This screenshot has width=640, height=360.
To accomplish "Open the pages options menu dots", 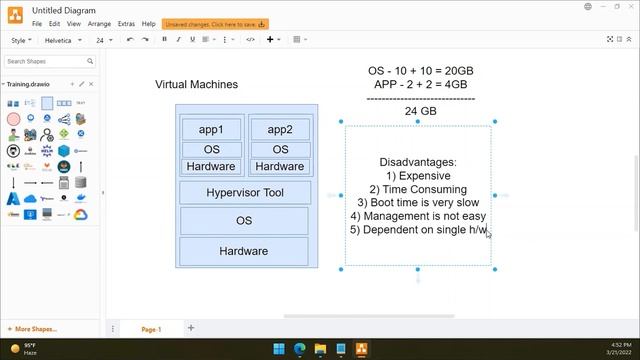I will coord(113,329).
